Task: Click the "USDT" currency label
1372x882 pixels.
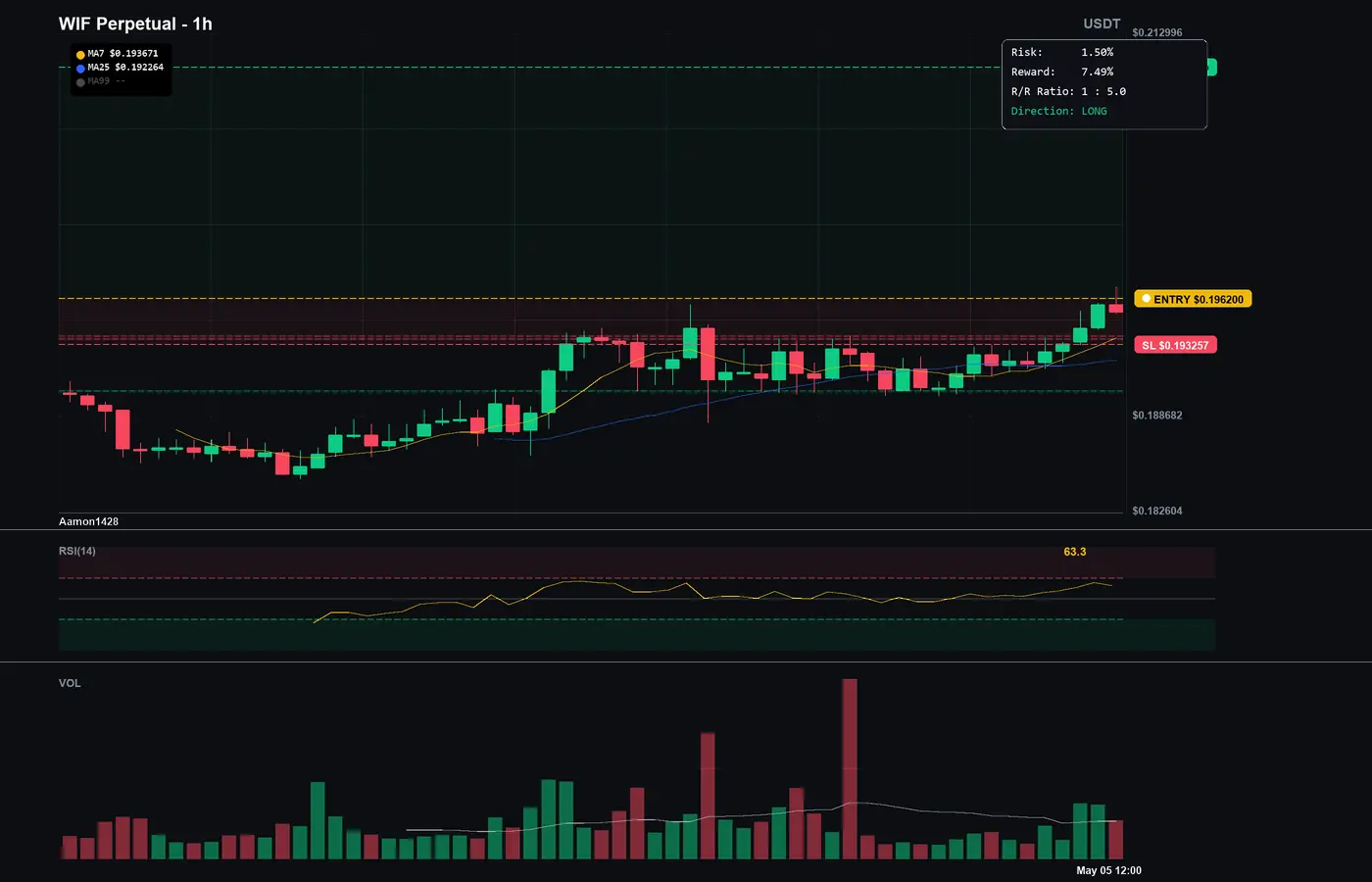Action: (x=1102, y=24)
